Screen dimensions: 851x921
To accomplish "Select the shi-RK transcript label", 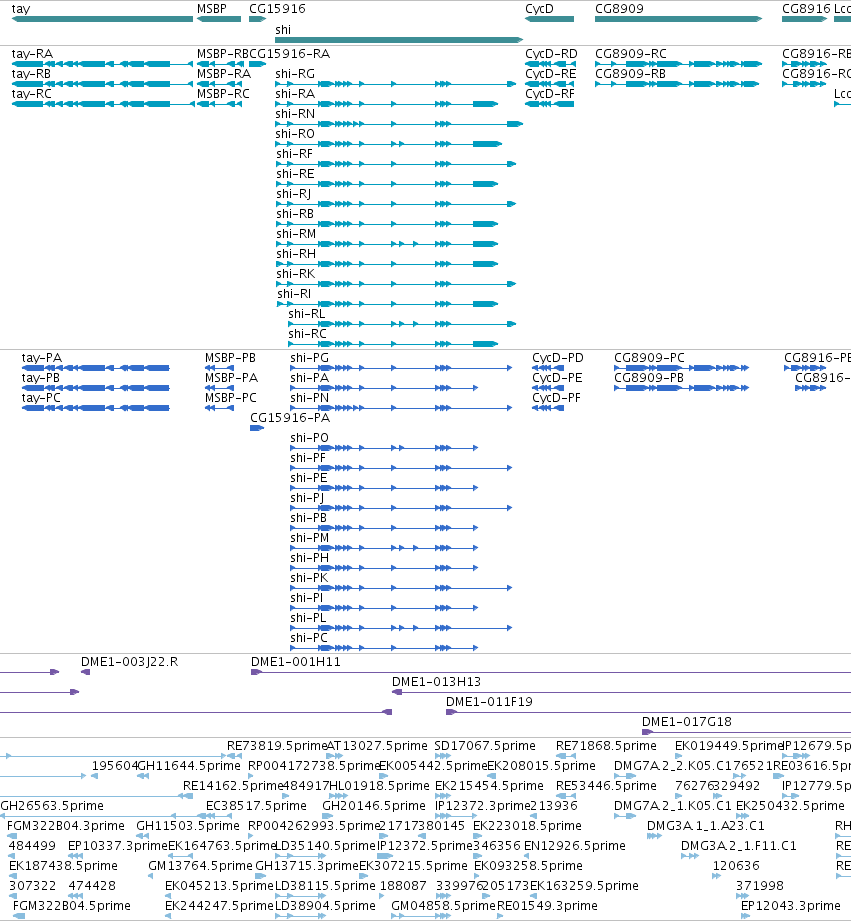I will 296,274.
